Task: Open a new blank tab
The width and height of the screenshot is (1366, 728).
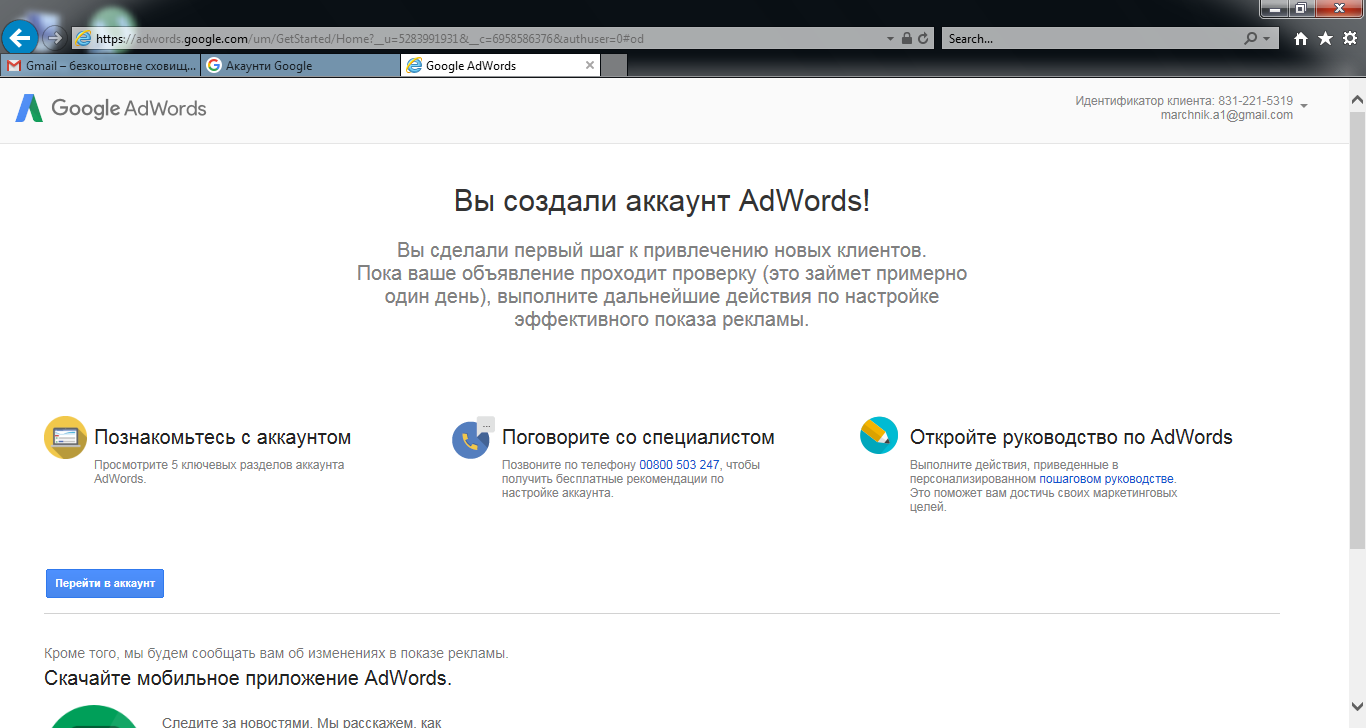Action: 614,66
